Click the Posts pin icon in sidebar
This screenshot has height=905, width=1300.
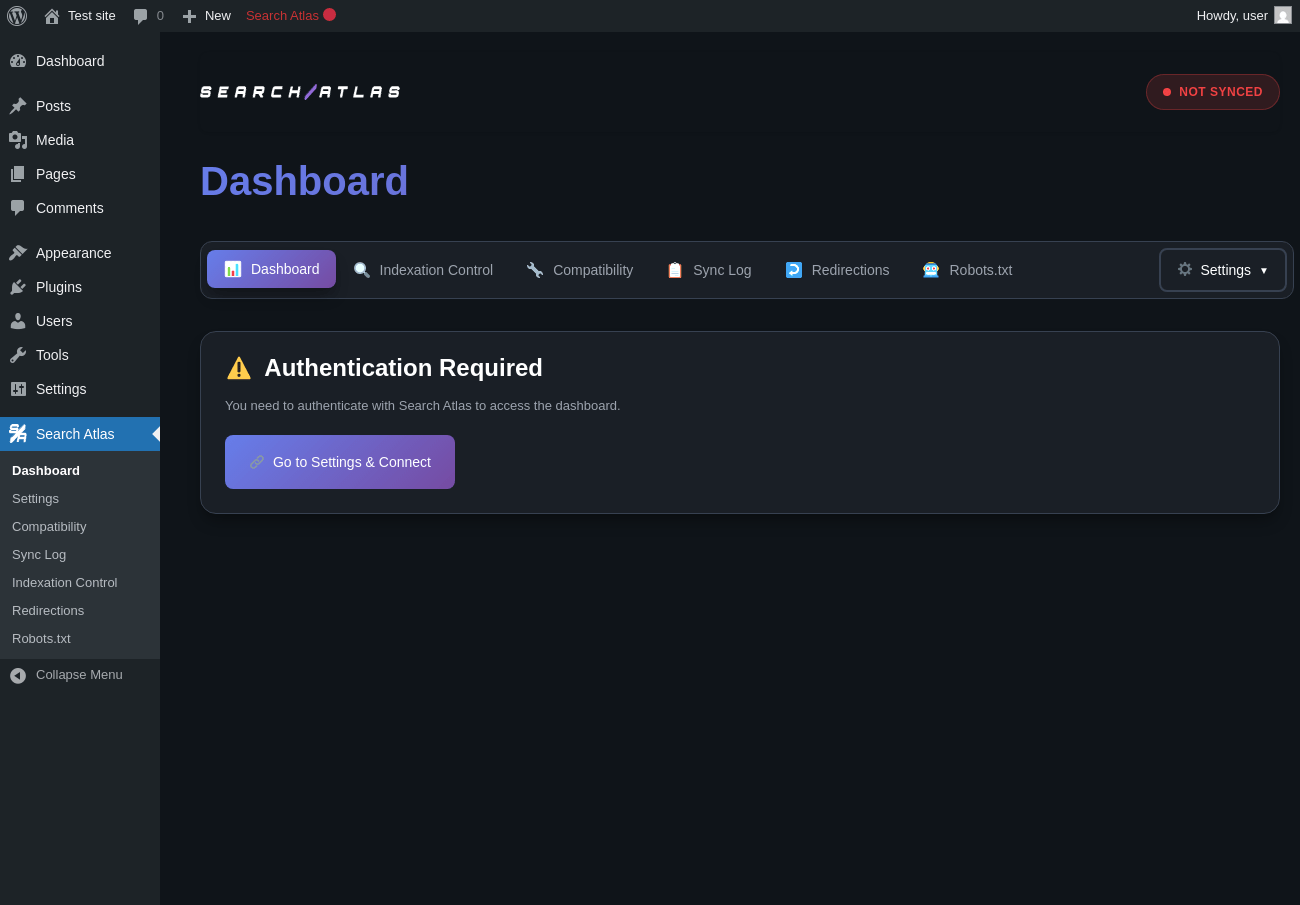(x=18, y=106)
